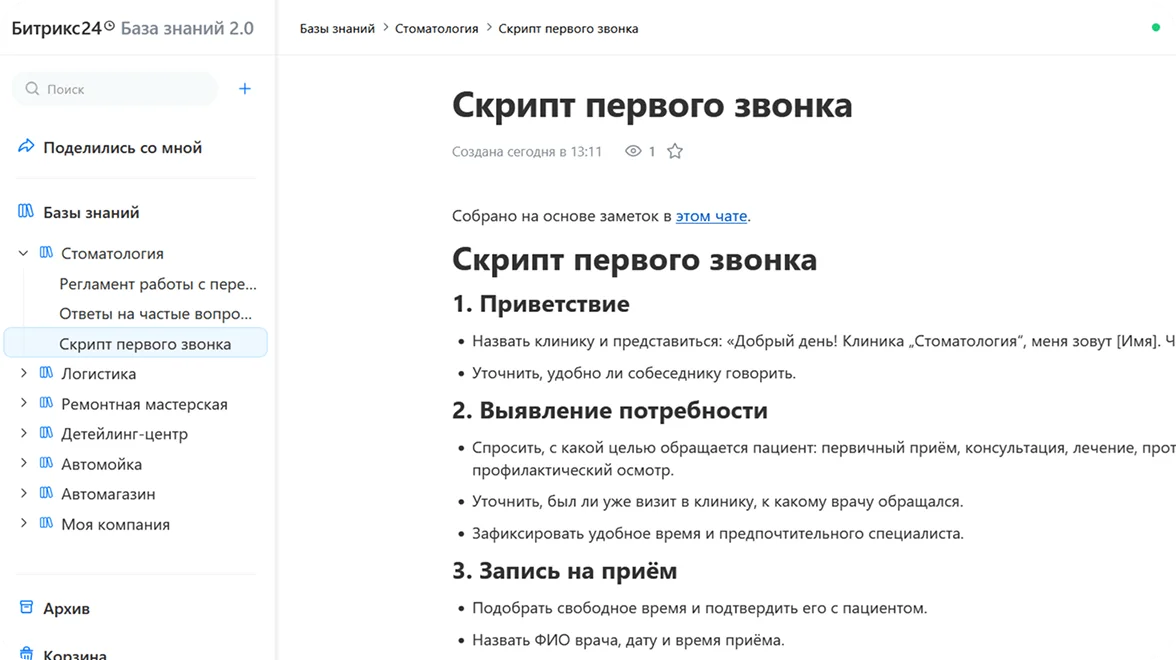
Task: Click the Битрикс24 logo text
Action: (56, 28)
